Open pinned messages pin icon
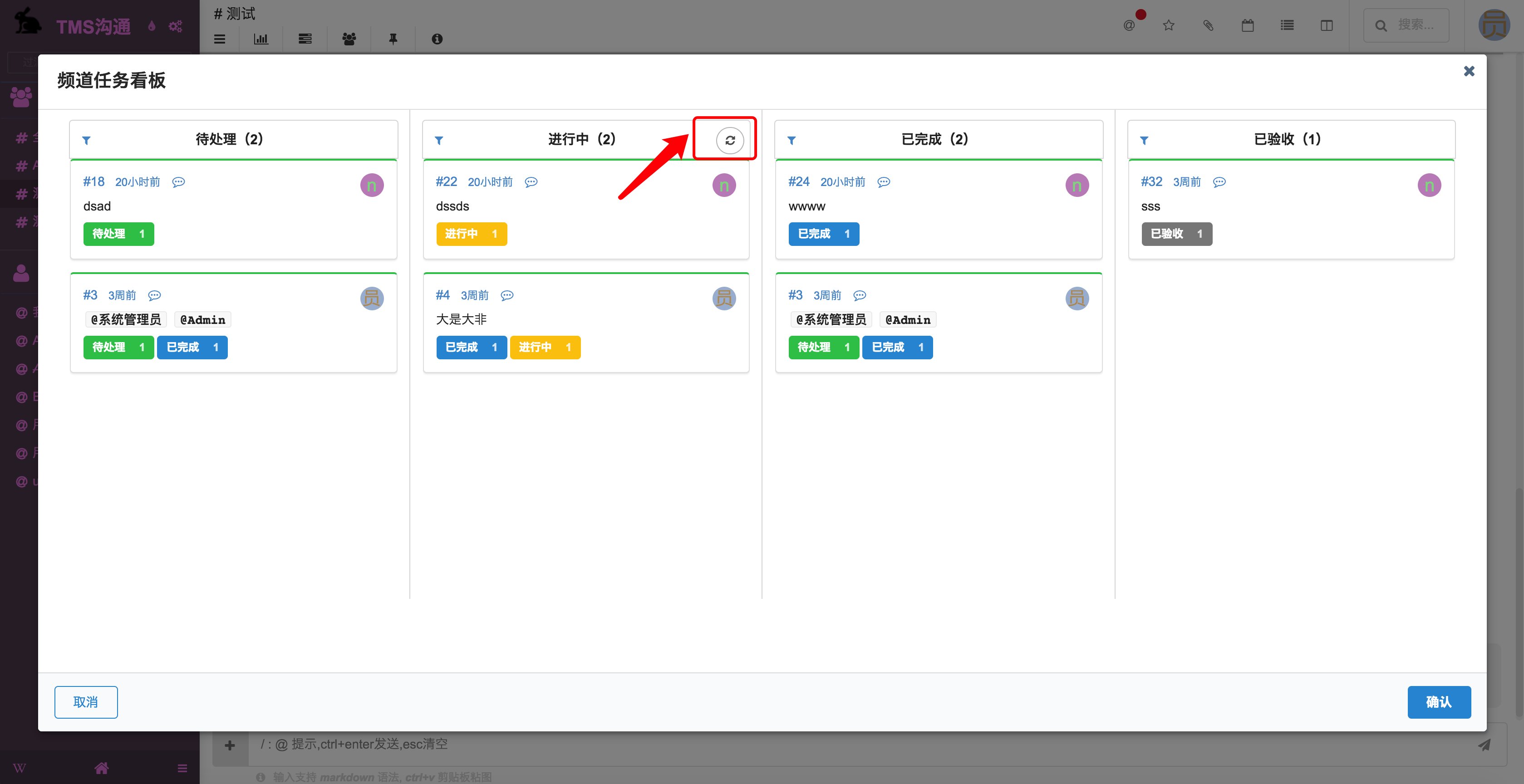This screenshot has height=784, width=1524. pyautogui.click(x=393, y=39)
